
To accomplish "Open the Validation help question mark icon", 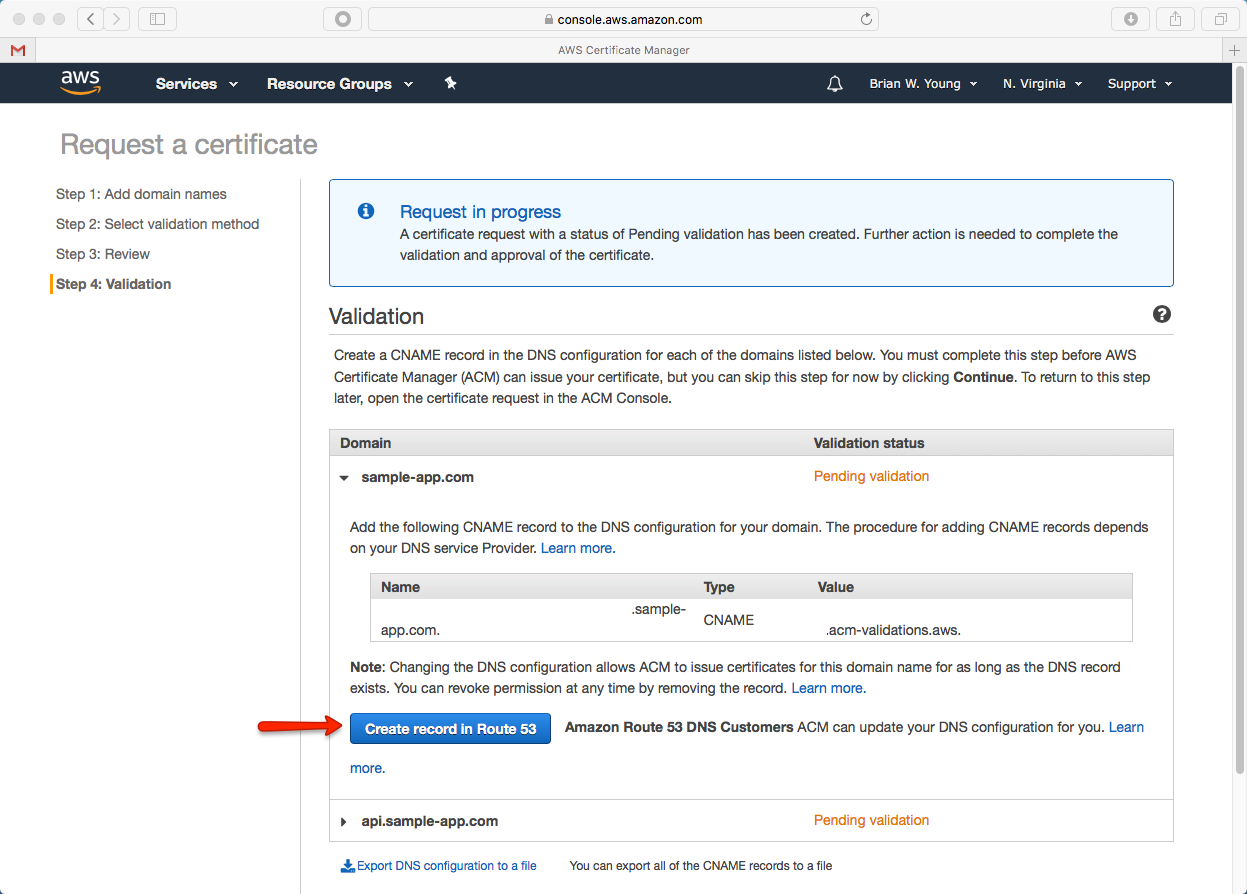I will pos(1161,314).
